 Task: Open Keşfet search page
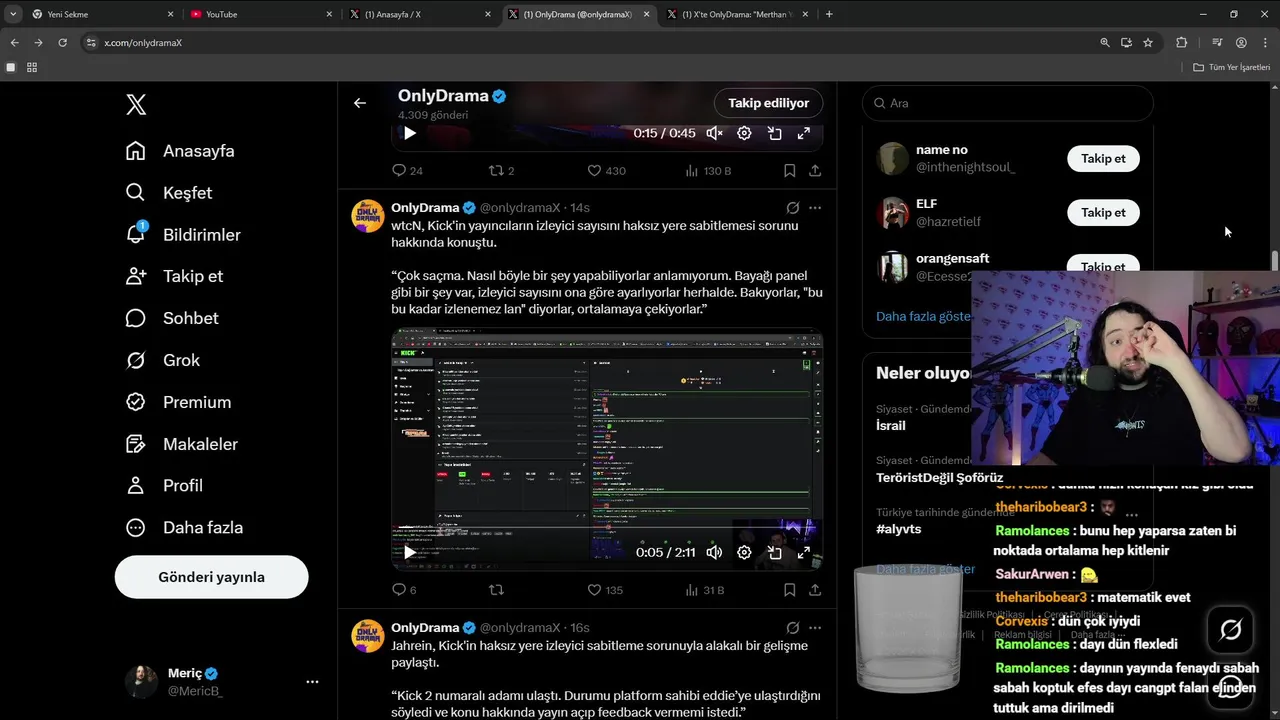[168, 193]
